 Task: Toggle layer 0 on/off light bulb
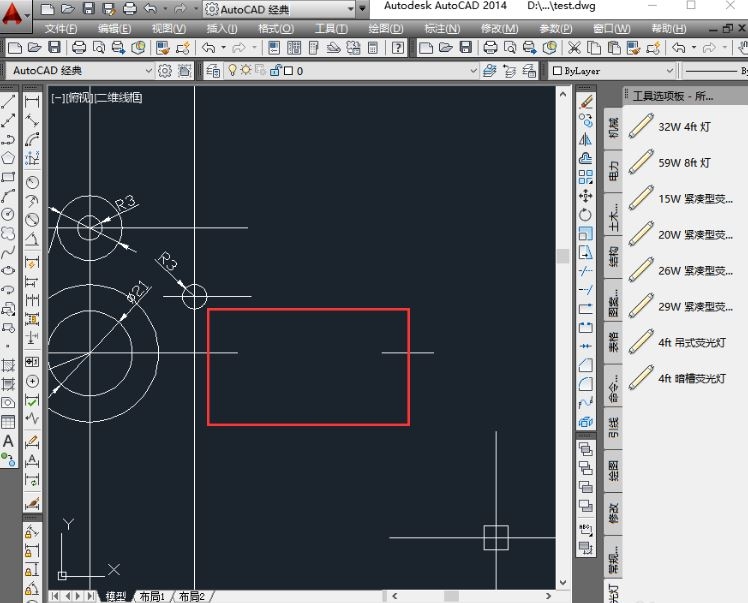coord(232,70)
